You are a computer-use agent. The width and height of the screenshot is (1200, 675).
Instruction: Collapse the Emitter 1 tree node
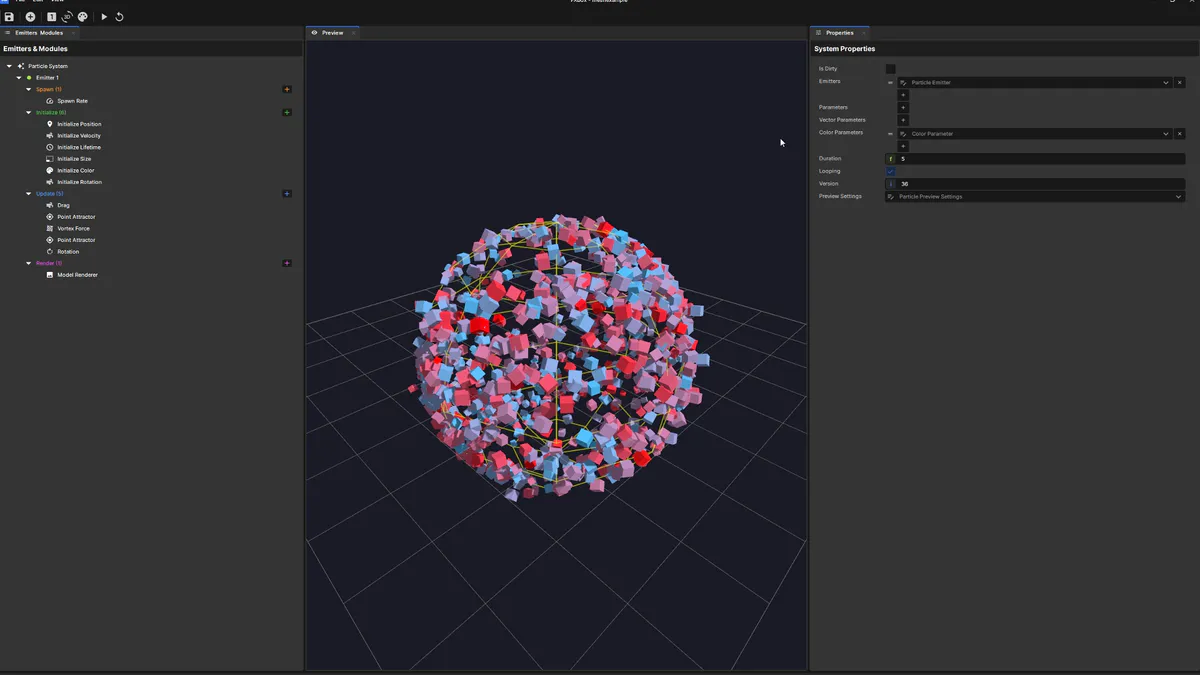(19, 78)
